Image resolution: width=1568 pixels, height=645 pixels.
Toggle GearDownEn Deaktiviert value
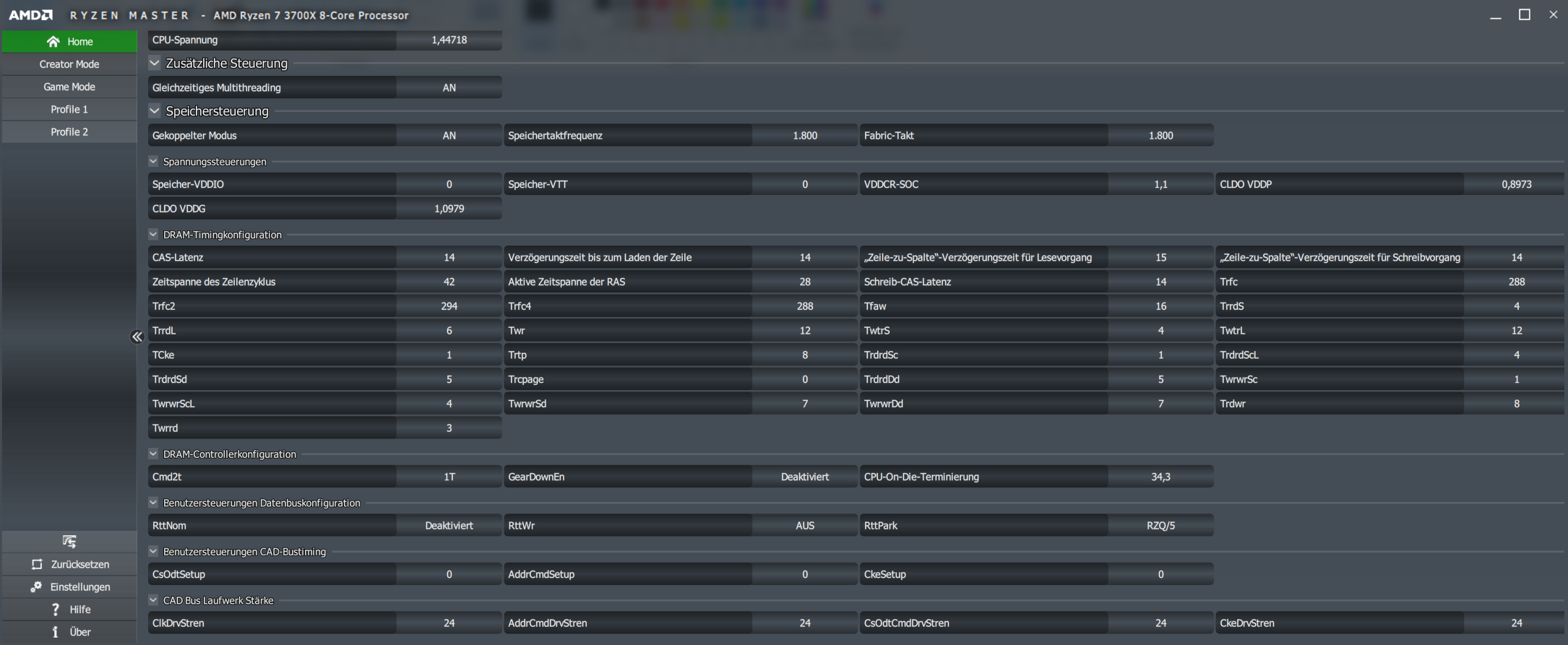804,477
